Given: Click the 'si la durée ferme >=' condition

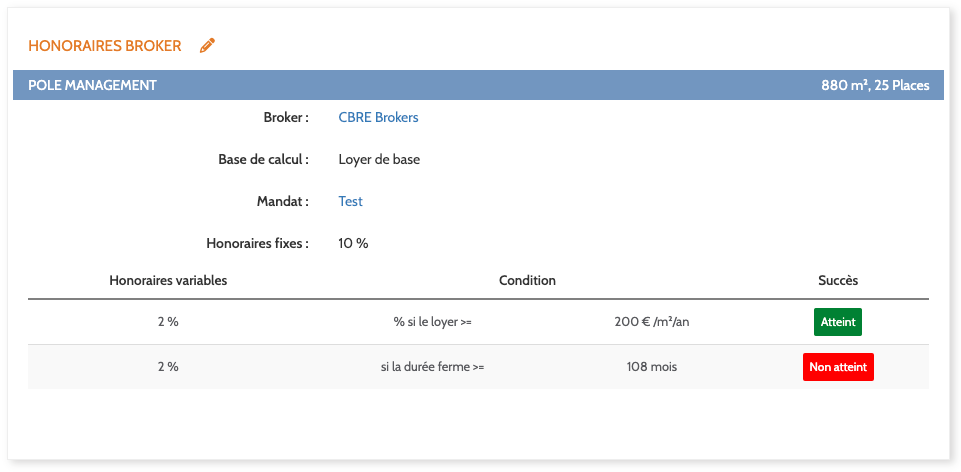Looking at the screenshot, I should pos(432,367).
